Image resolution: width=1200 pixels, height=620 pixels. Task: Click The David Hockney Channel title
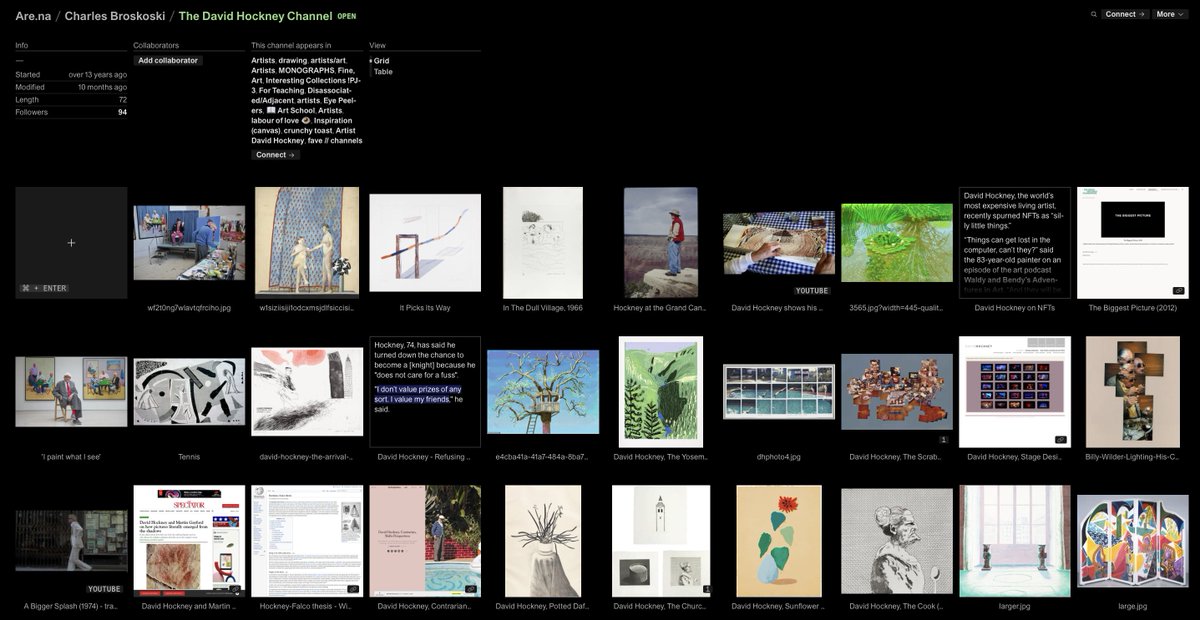(253, 16)
